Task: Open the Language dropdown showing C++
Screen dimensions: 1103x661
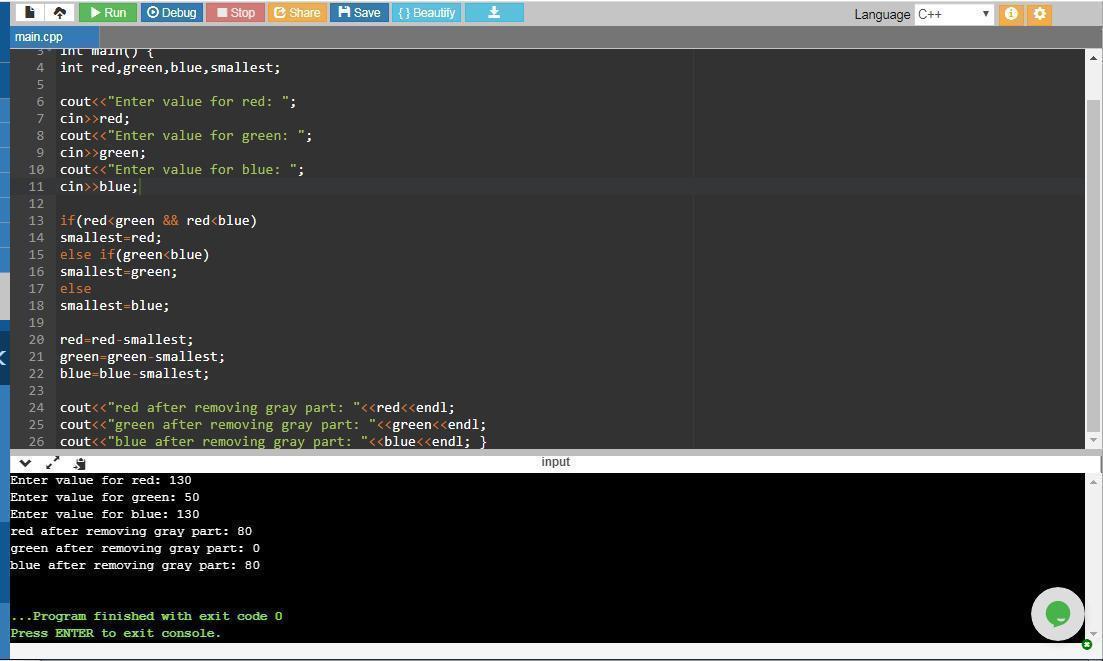Action: click(953, 14)
